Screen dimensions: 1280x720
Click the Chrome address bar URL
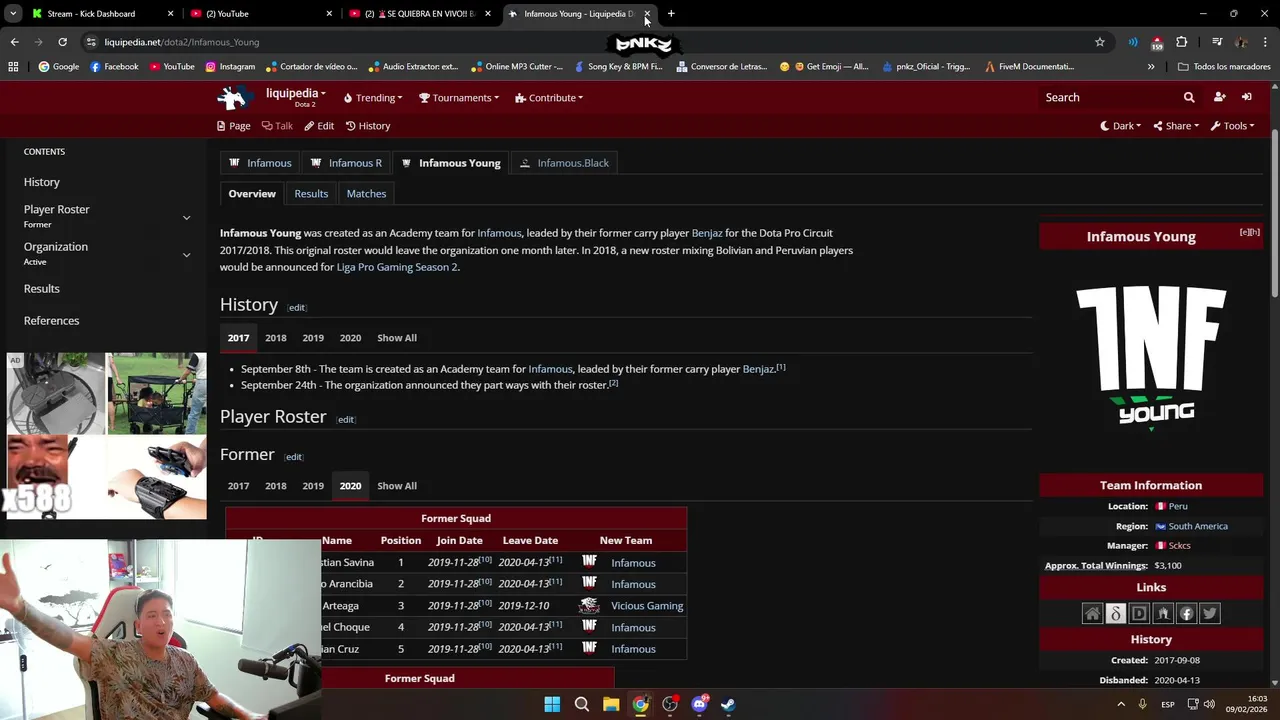point(181,42)
